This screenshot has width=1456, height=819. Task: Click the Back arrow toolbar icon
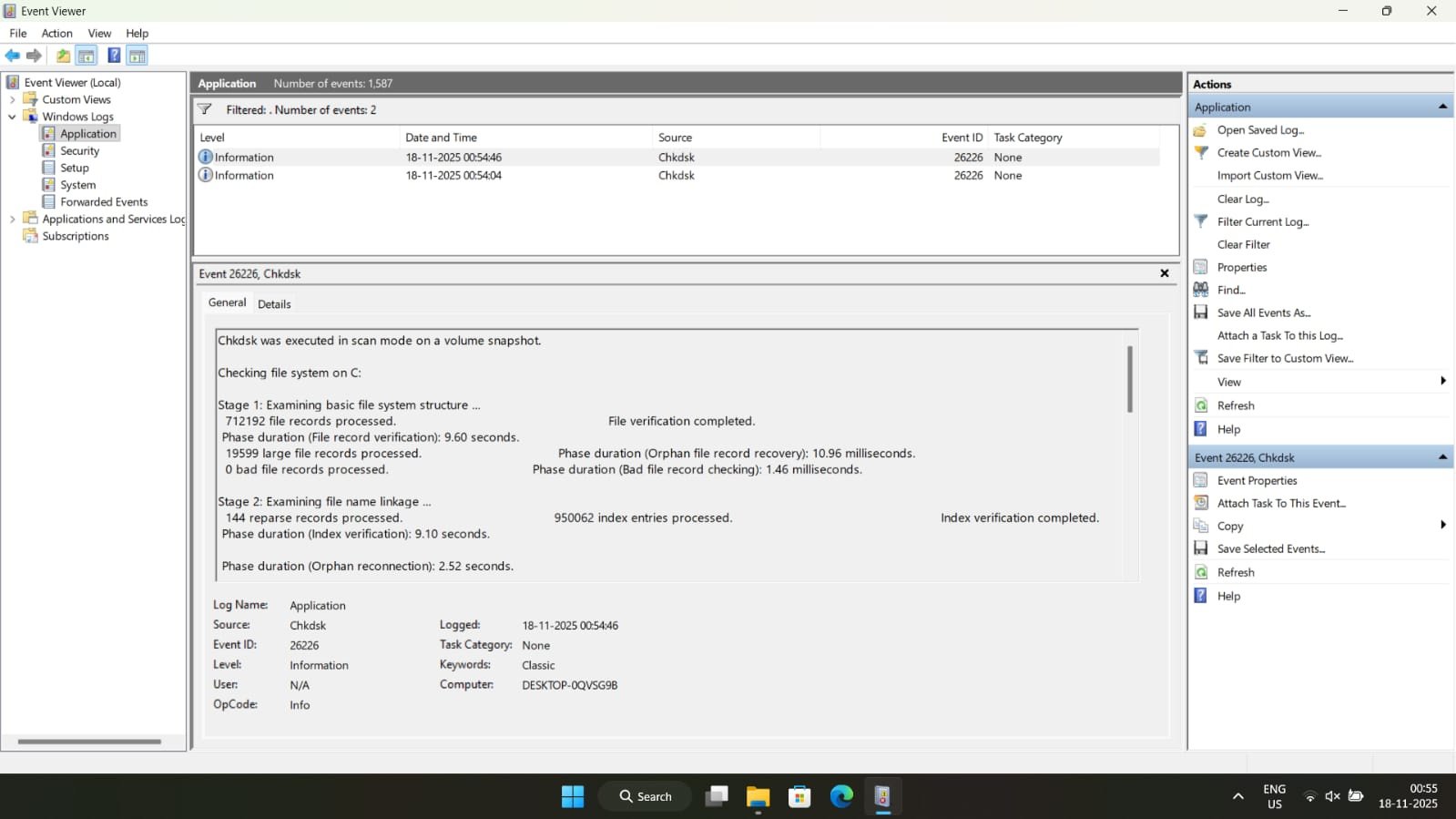[13, 56]
